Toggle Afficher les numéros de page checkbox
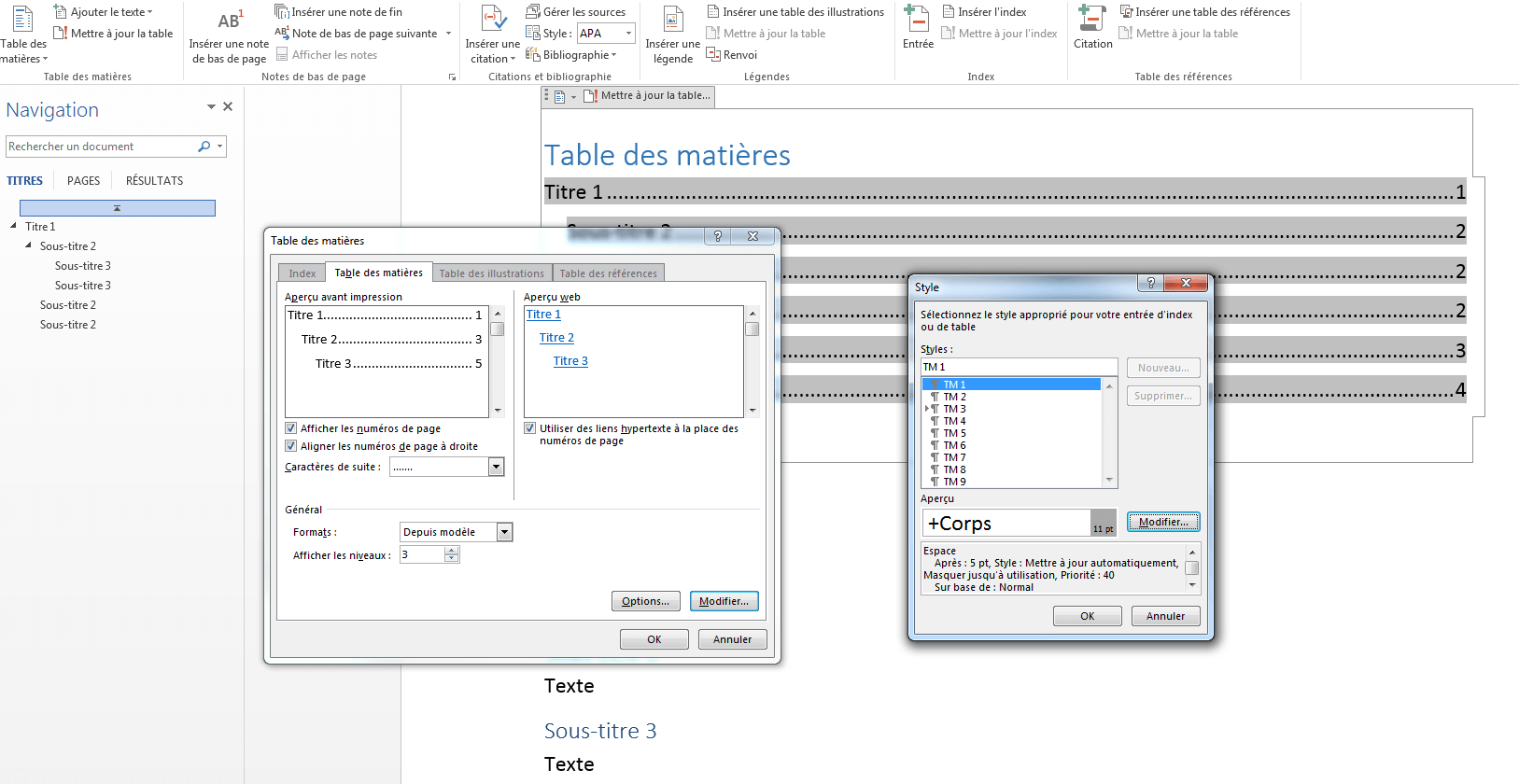 click(290, 428)
